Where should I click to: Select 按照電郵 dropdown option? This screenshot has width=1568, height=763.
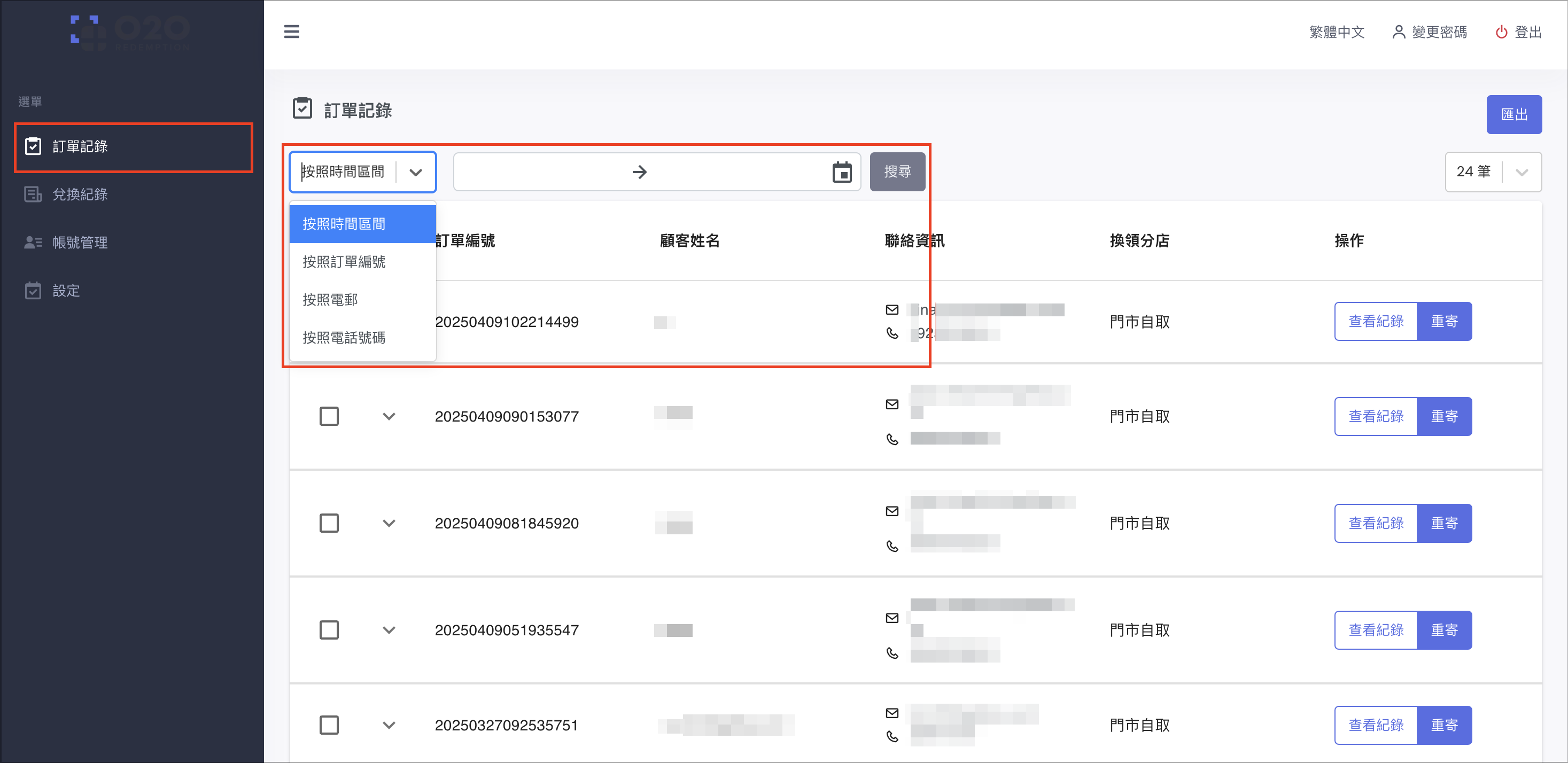pyautogui.click(x=363, y=299)
